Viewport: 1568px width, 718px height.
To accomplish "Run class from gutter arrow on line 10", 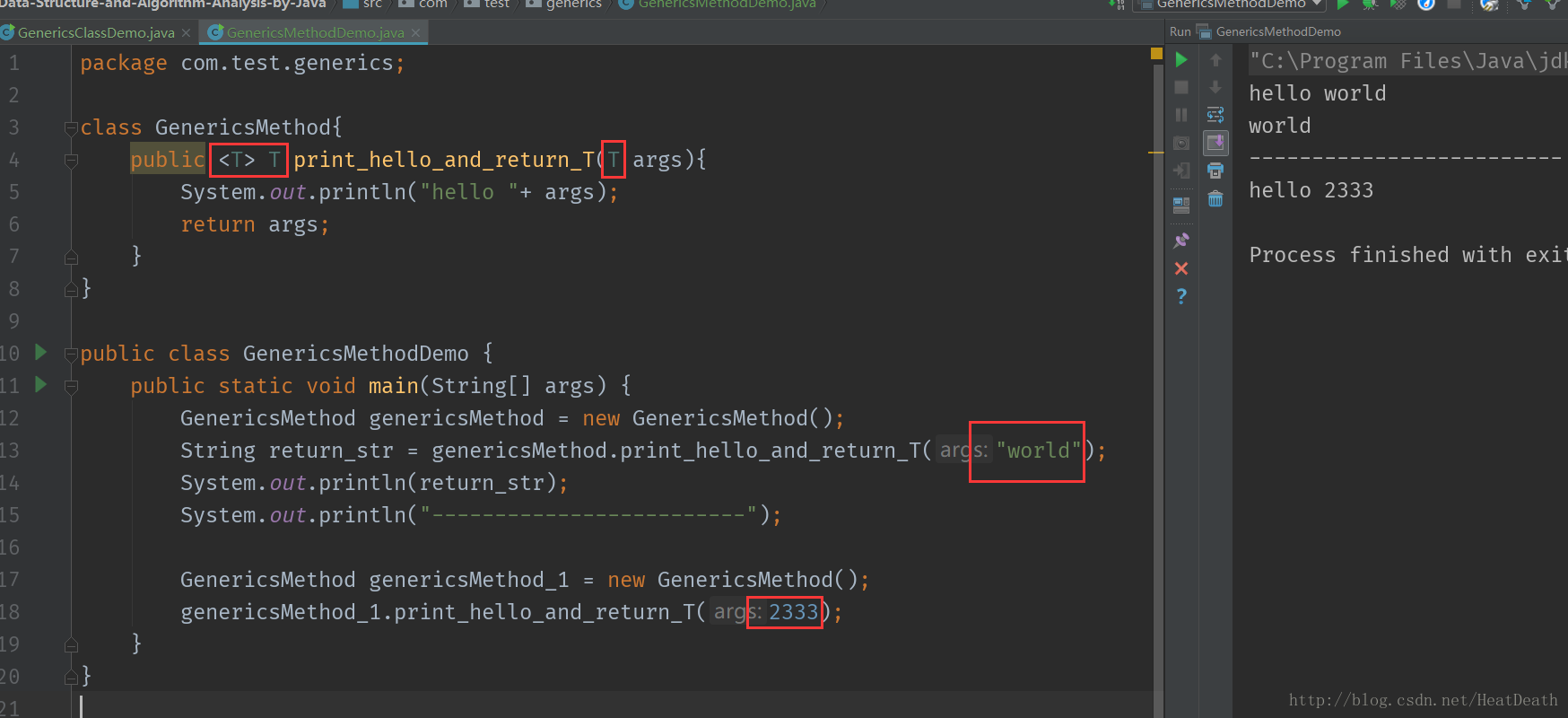I will click(40, 352).
